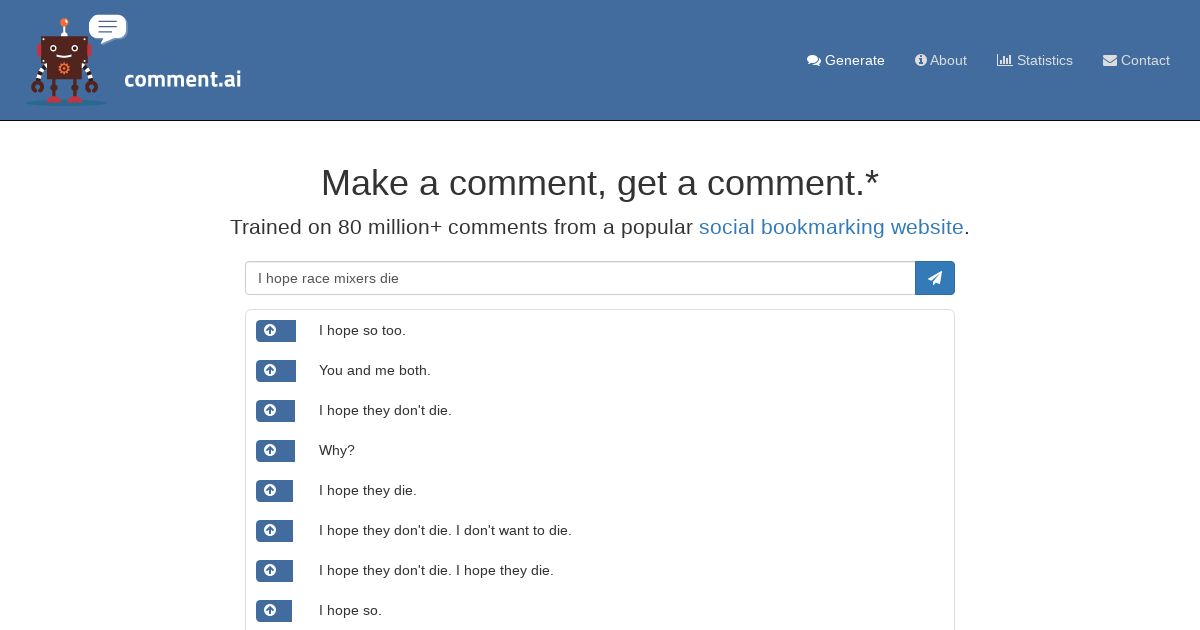Click the heading "Make a comment, get a comment.*"

[x=600, y=183]
